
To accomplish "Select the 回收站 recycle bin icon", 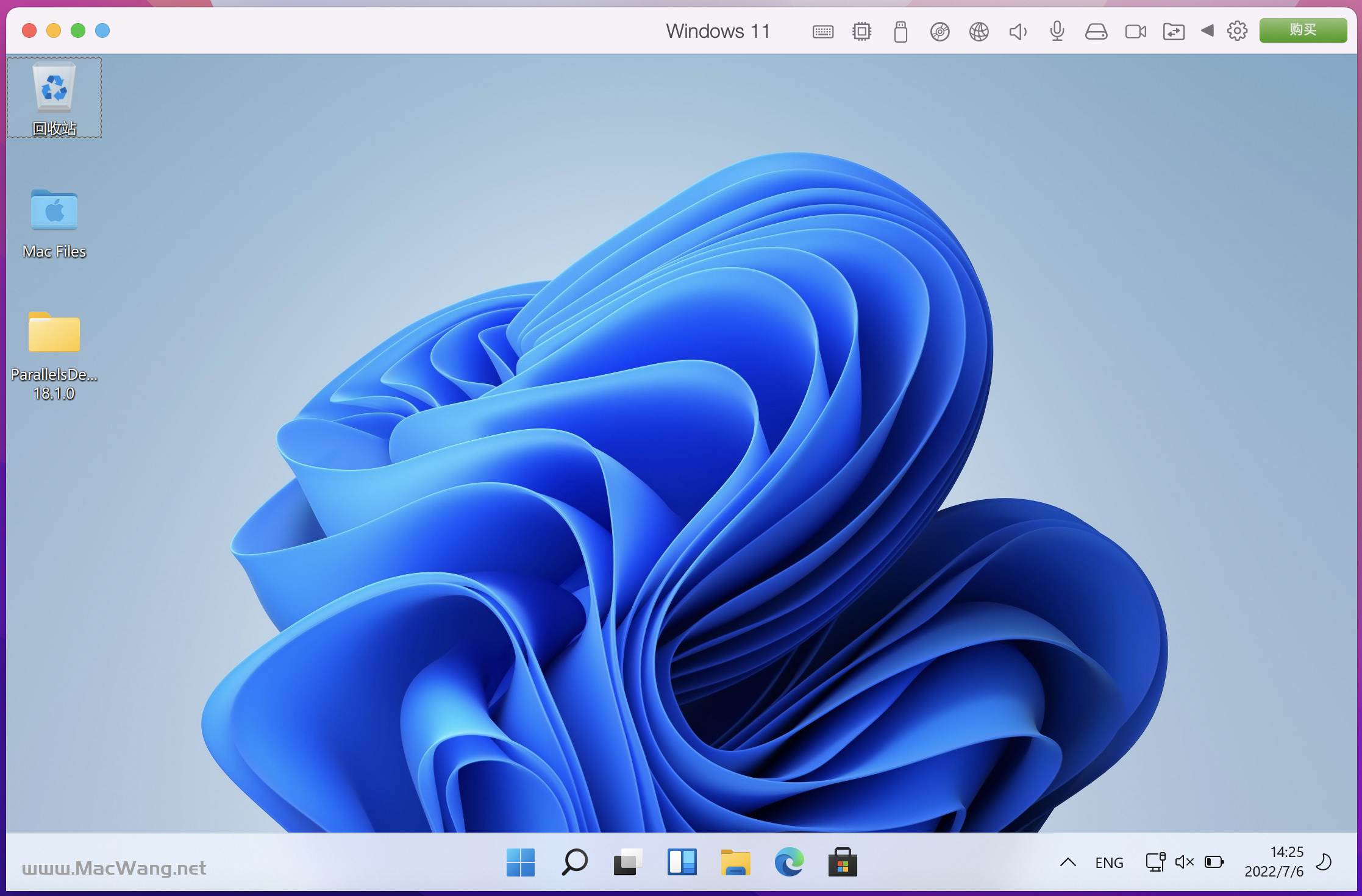I will 54,98.
